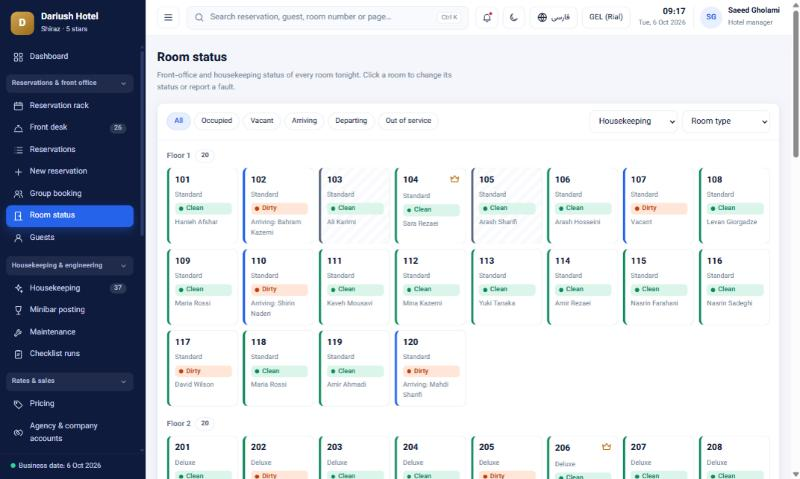The image size is (800, 479).
Task: Open room 101 card
Action: click(x=203, y=206)
